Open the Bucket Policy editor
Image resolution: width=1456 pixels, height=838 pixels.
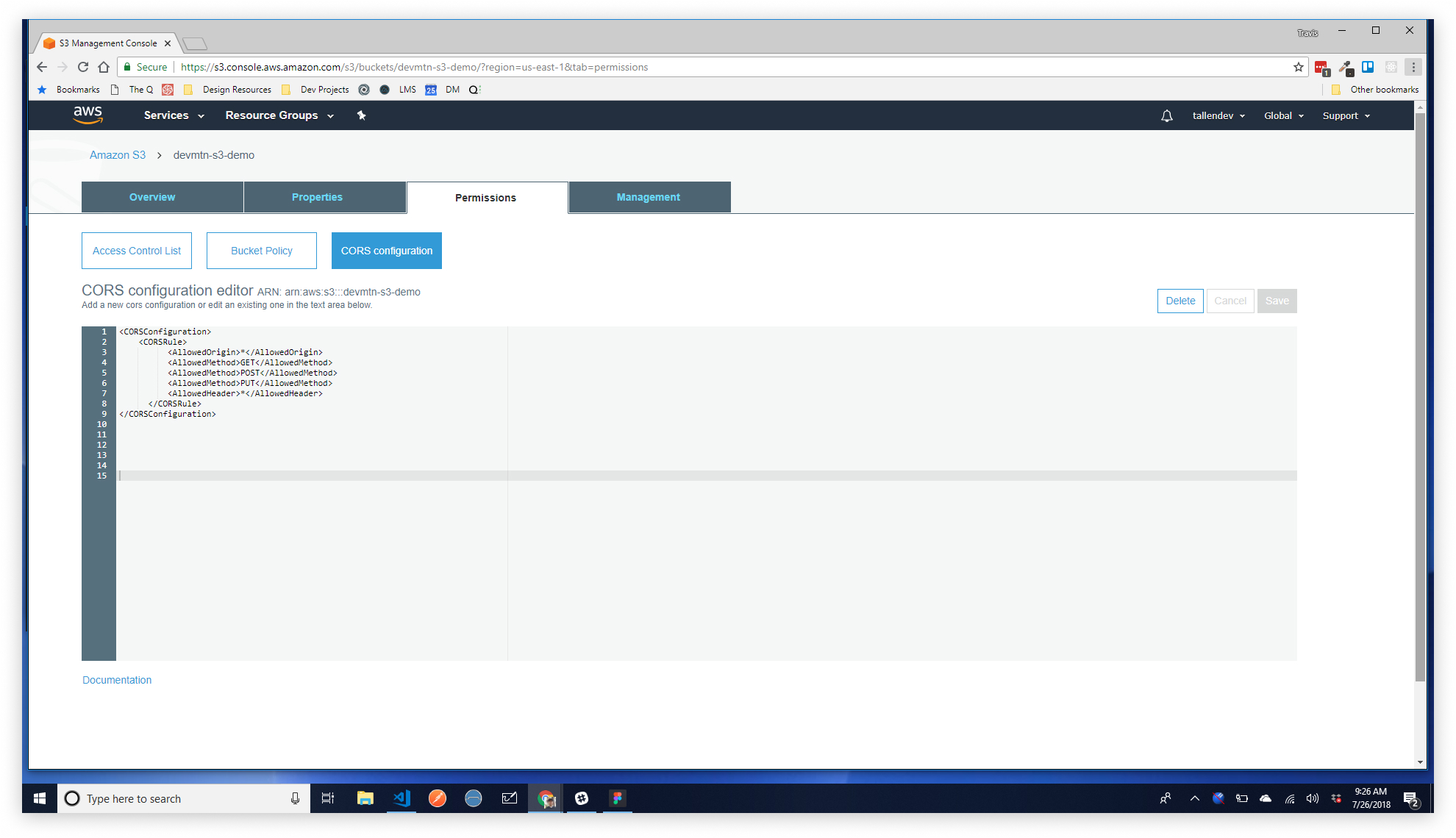point(261,251)
